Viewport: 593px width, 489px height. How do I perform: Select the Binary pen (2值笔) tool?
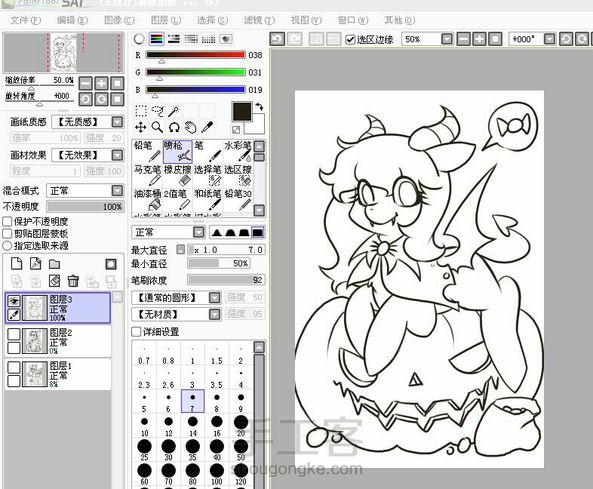coord(177,200)
